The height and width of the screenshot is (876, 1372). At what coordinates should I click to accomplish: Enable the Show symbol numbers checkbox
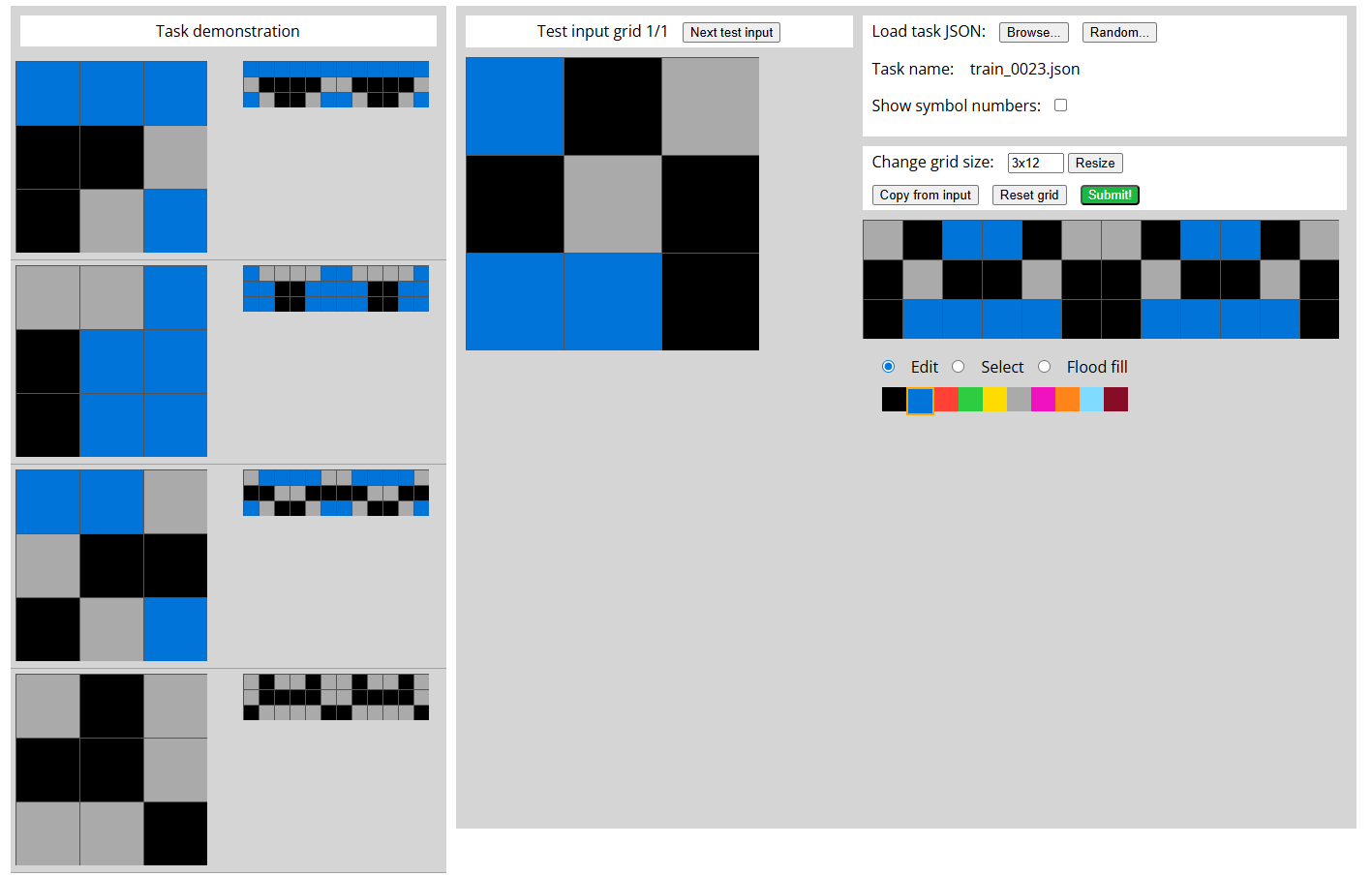[1060, 106]
